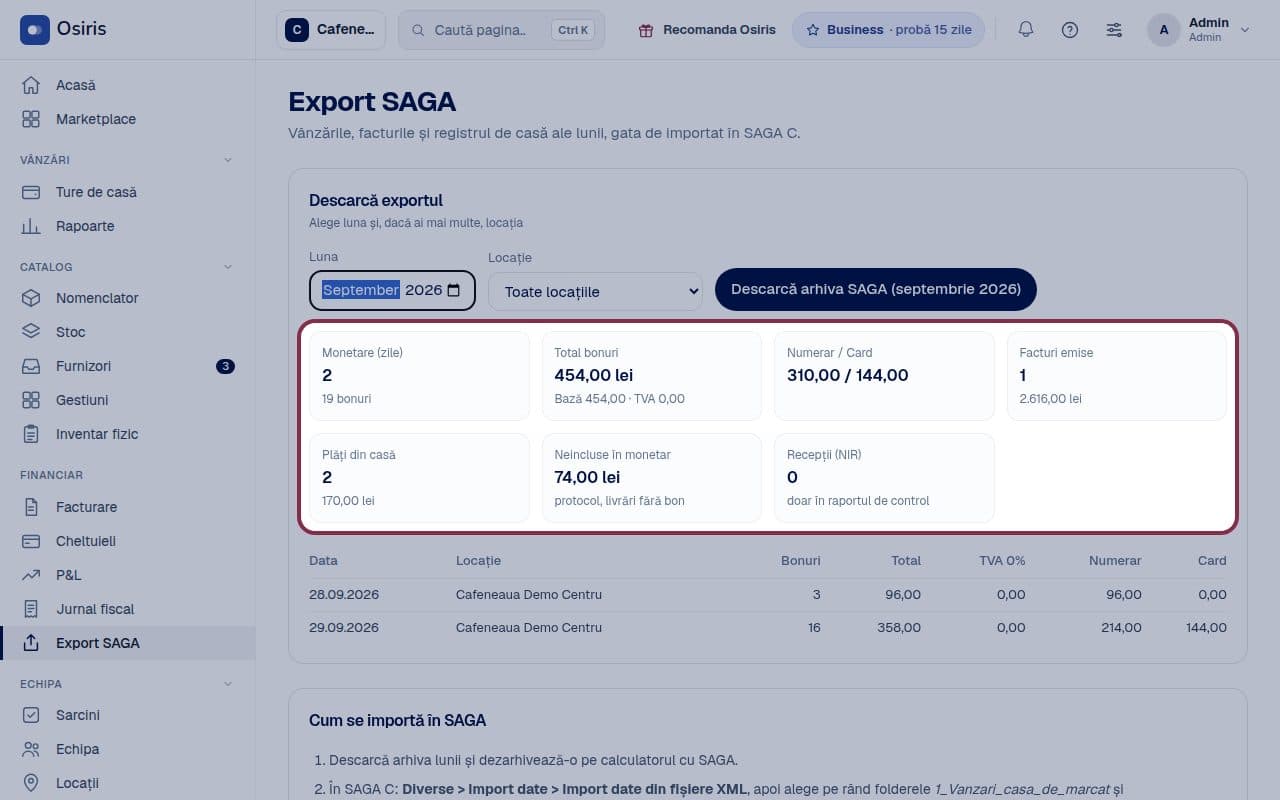Click the Stoc layers icon
Image resolution: width=1280 pixels, height=800 pixels.
[31, 332]
